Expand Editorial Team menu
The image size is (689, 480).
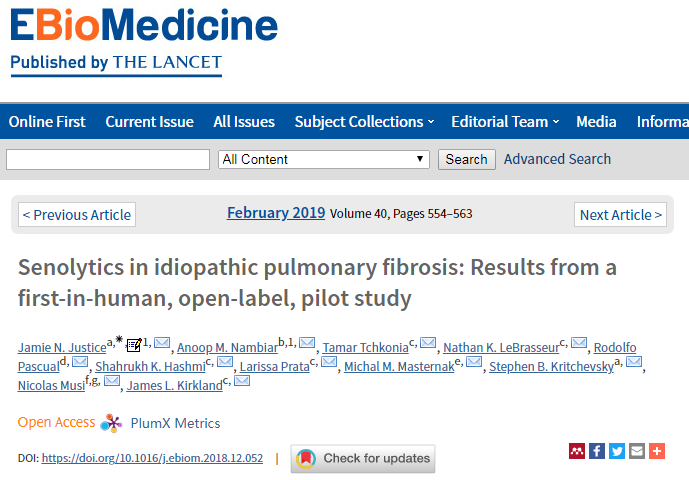[505, 122]
